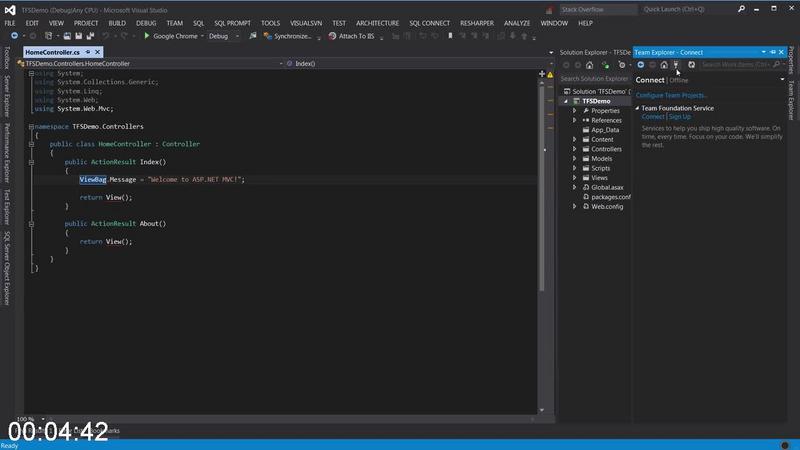Image resolution: width=800 pixels, height=450 pixels.
Task: Open the FILE menu
Action: point(10,23)
